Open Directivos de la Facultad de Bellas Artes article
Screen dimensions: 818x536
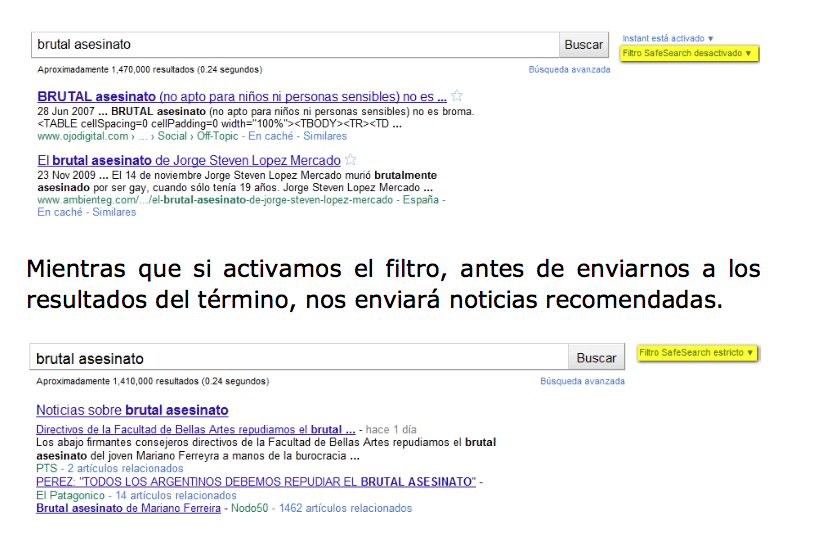coord(195,429)
